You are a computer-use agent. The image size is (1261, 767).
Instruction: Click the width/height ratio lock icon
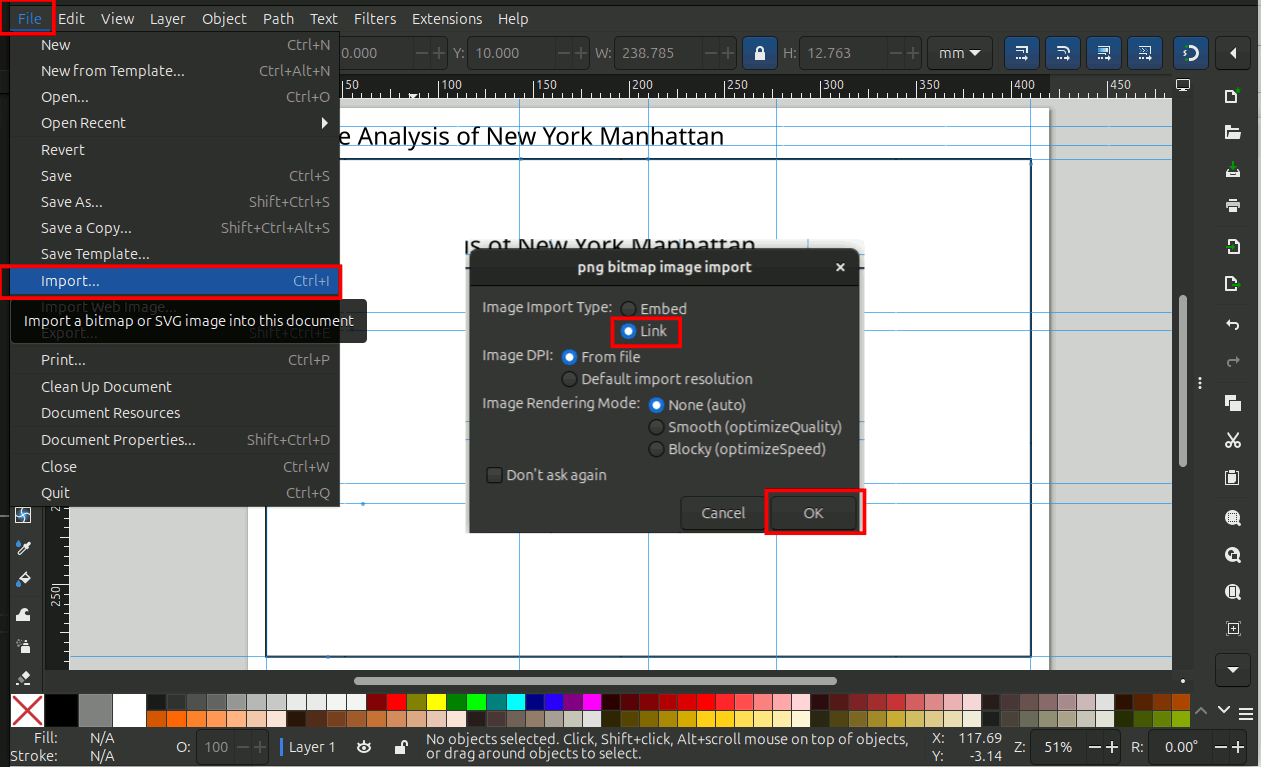click(x=760, y=52)
